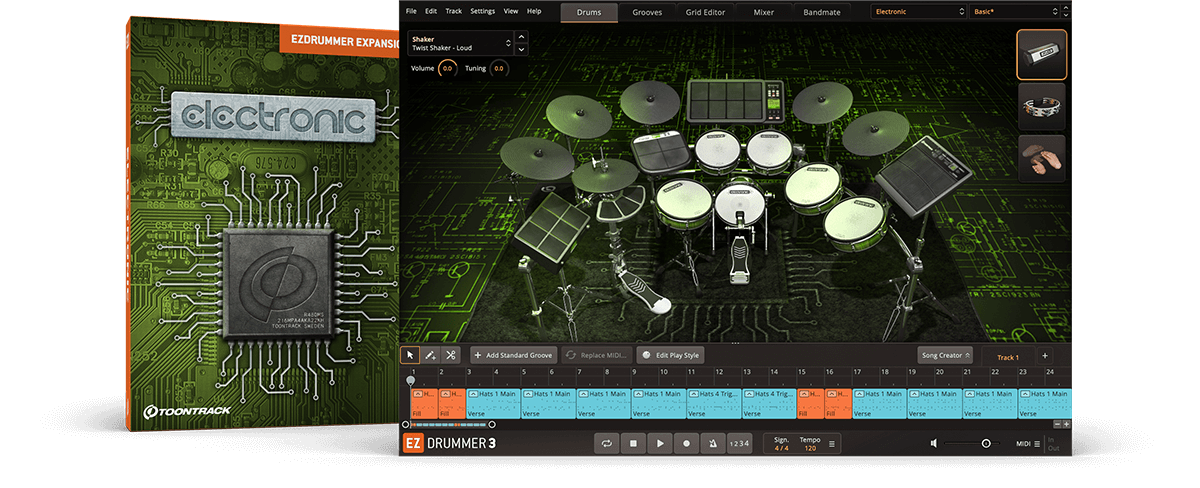Click the Edit Play Style button

click(671, 355)
